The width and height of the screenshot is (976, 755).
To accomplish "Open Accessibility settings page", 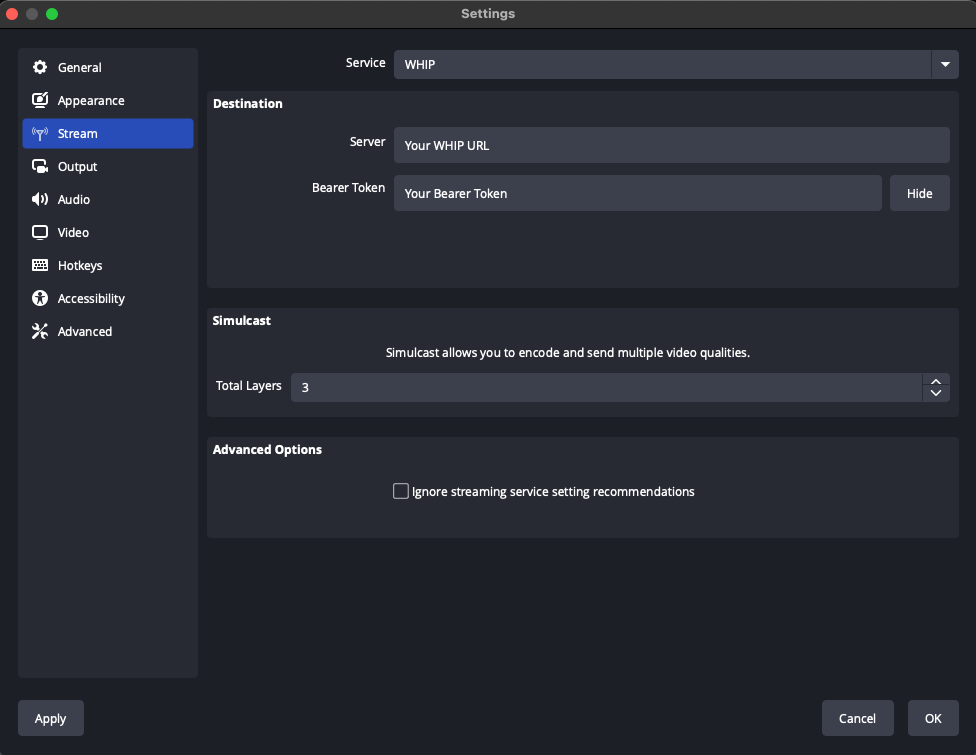I will click(x=108, y=298).
